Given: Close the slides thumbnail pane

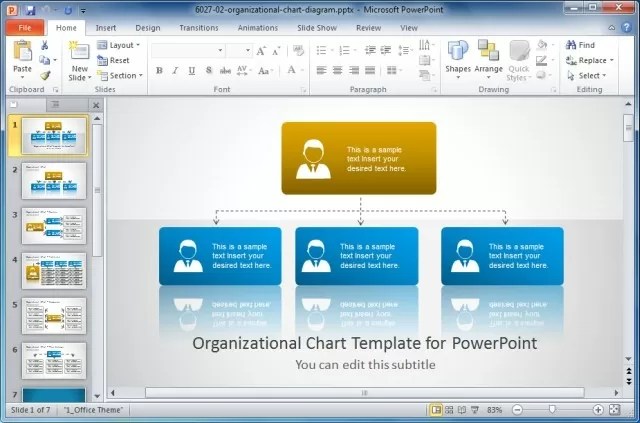Looking at the screenshot, I should click(x=96, y=105).
